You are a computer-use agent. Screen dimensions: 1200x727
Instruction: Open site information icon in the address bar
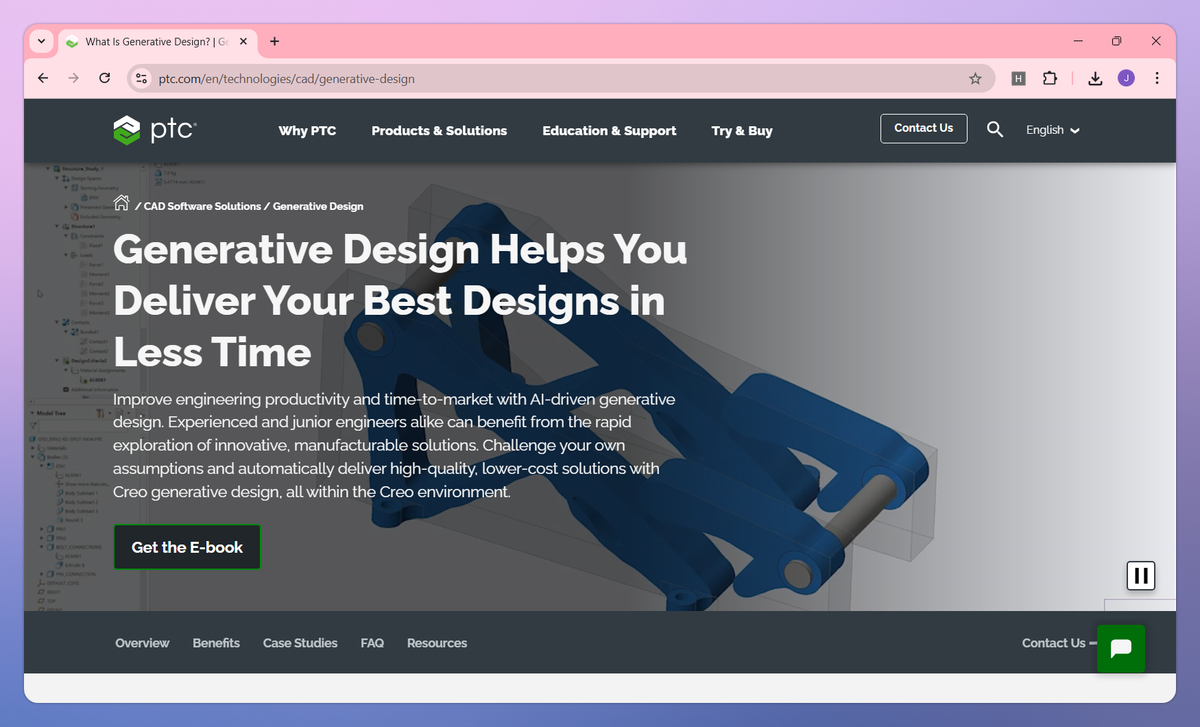141,77
